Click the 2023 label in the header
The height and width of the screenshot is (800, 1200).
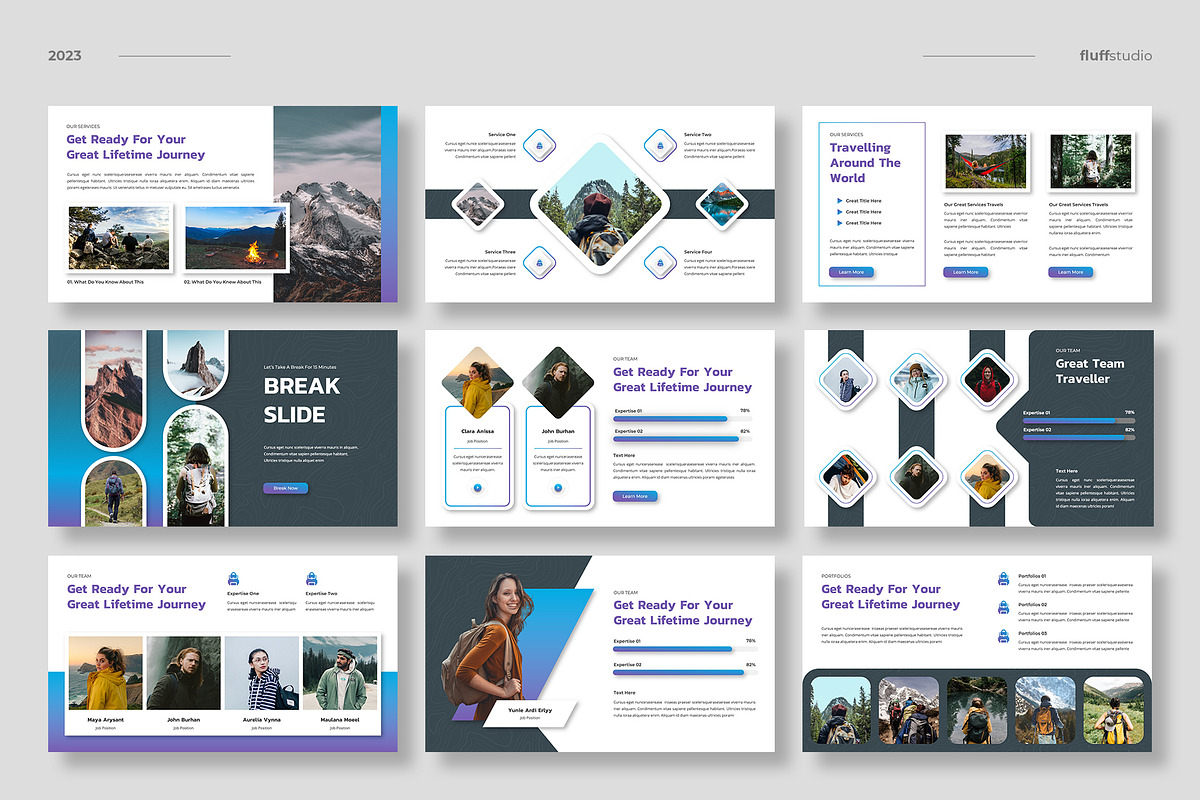coord(65,56)
